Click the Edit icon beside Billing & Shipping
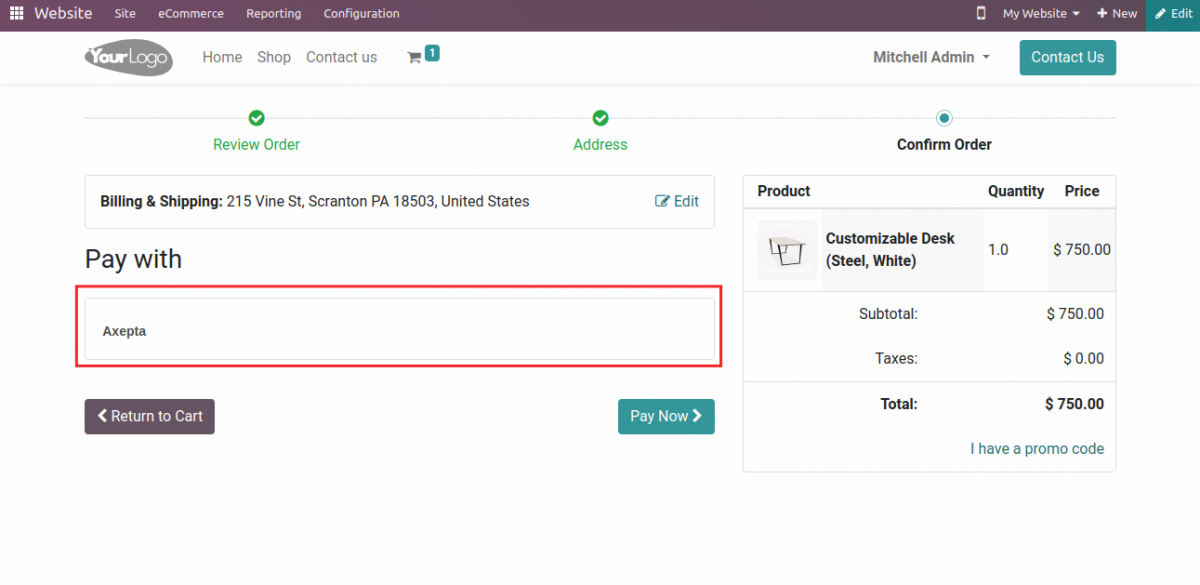The width and height of the screenshot is (1200, 585). tap(677, 201)
